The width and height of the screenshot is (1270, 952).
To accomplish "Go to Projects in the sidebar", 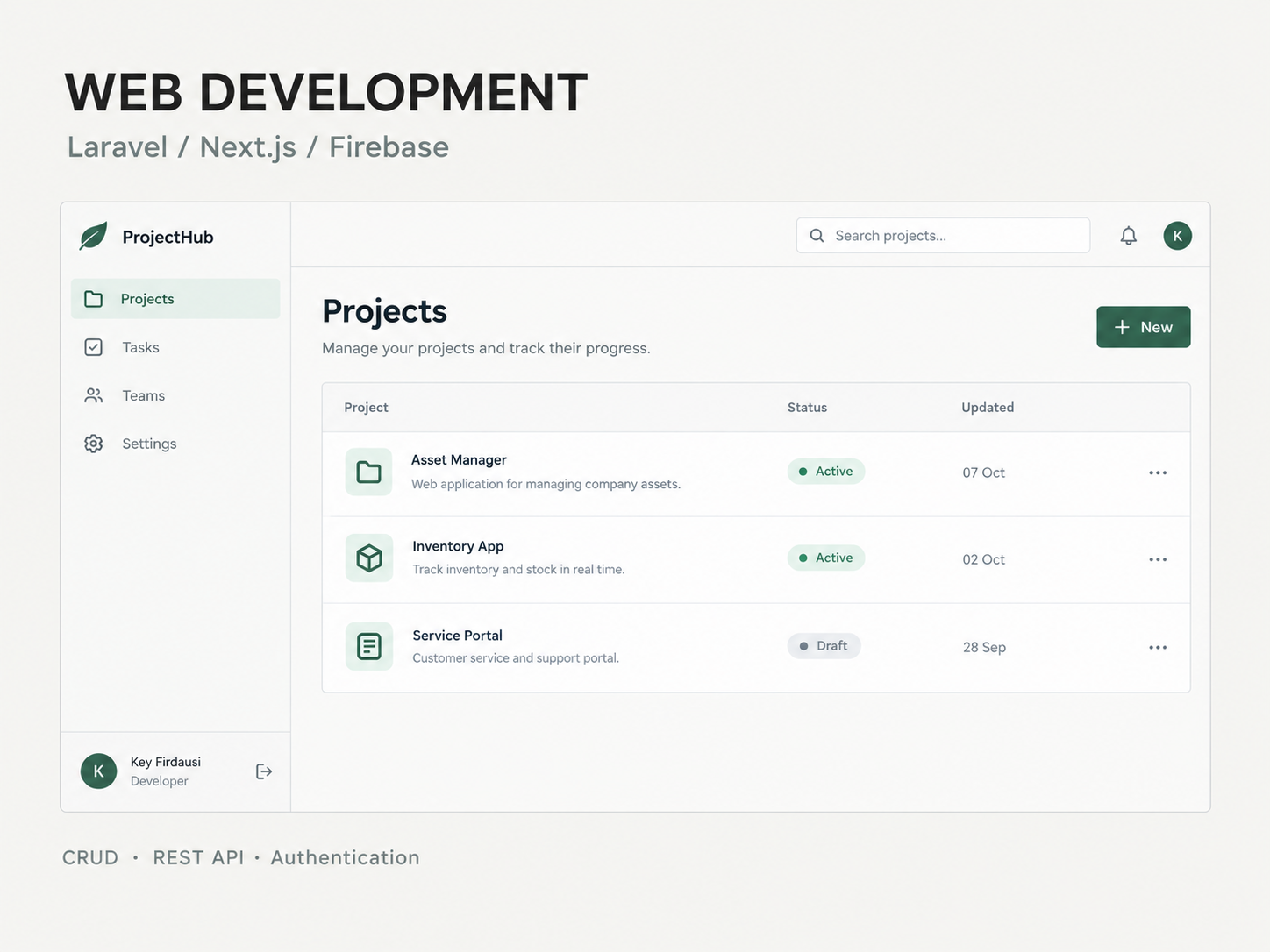I will coord(175,299).
